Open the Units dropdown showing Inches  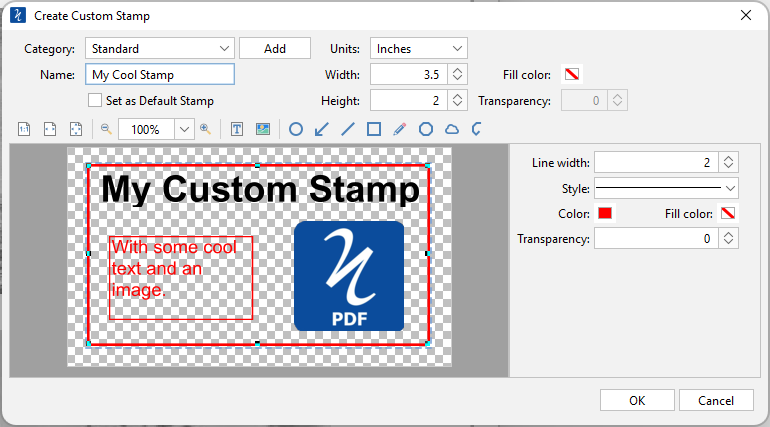tap(418, 49)
